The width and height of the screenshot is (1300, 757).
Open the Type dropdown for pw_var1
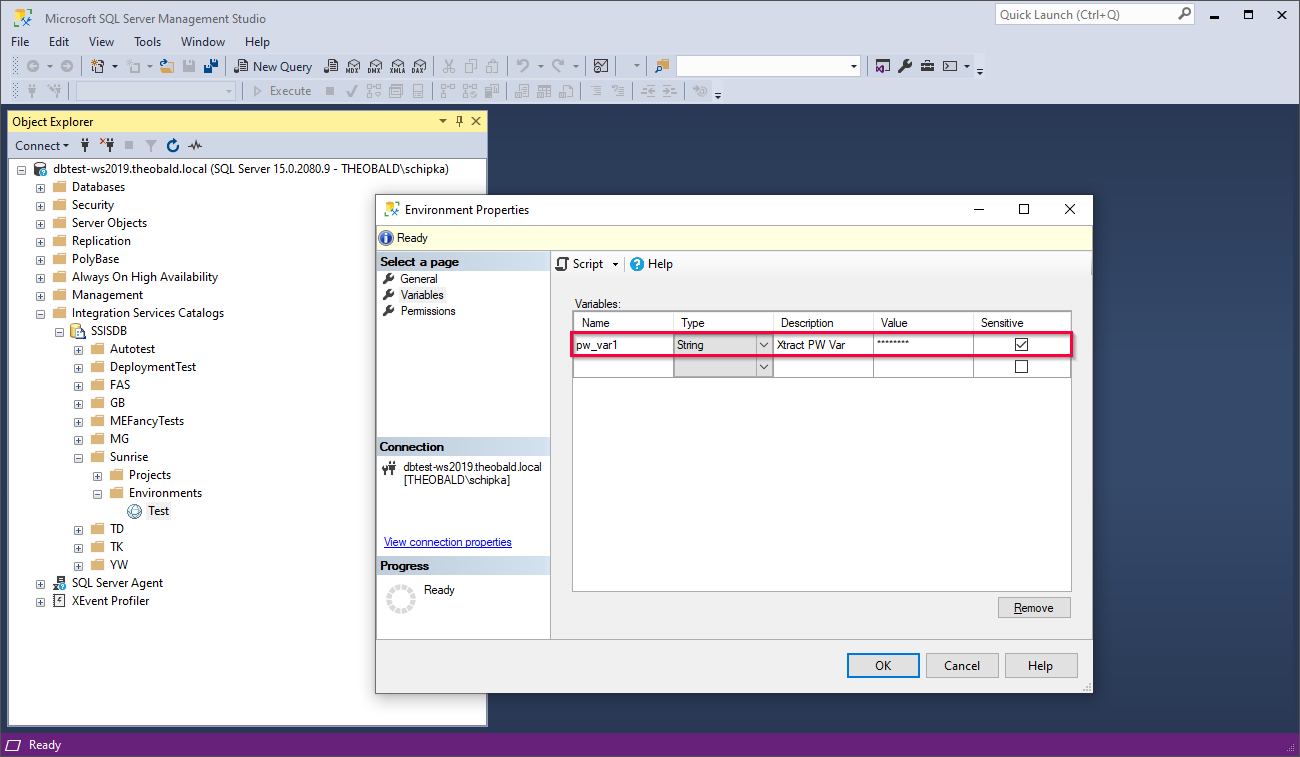pyautogui.click(x=764, y=345)
